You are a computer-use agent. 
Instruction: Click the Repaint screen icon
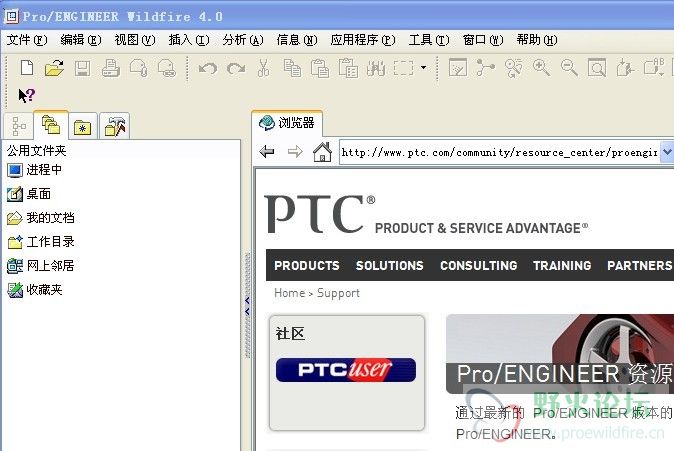(458, 68)
